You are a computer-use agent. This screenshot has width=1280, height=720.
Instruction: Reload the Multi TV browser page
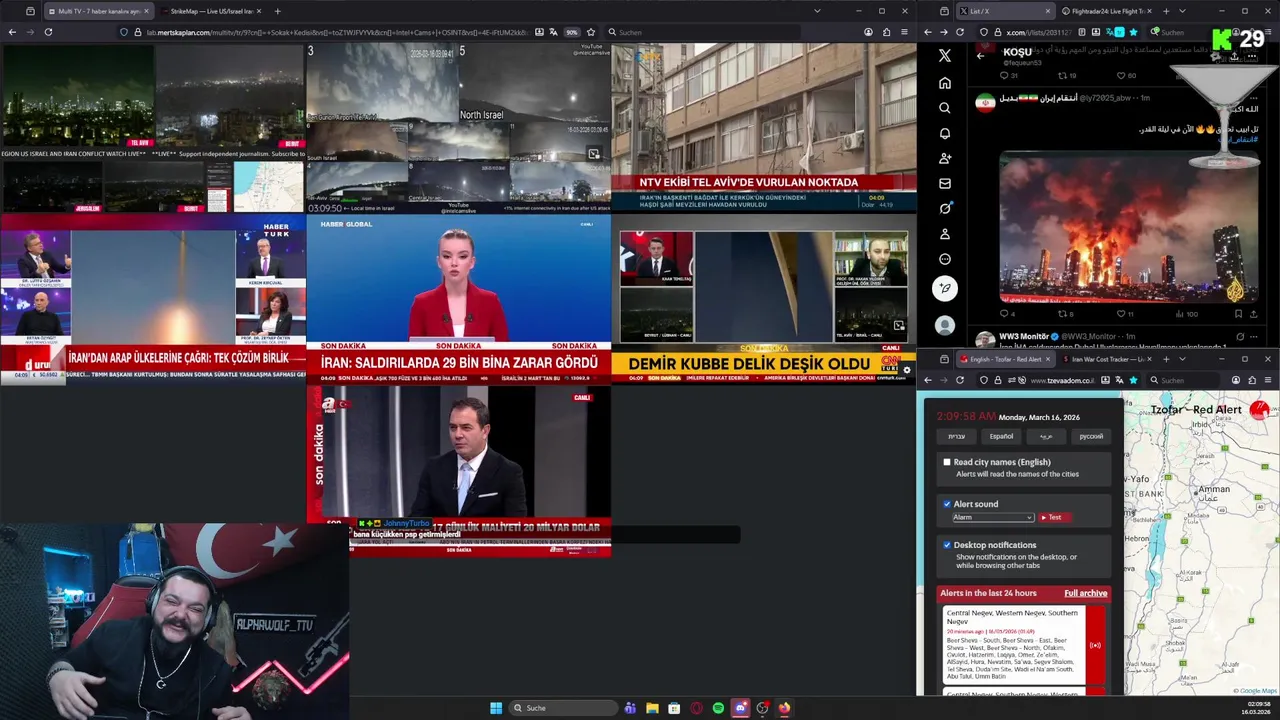pos(48,32)
